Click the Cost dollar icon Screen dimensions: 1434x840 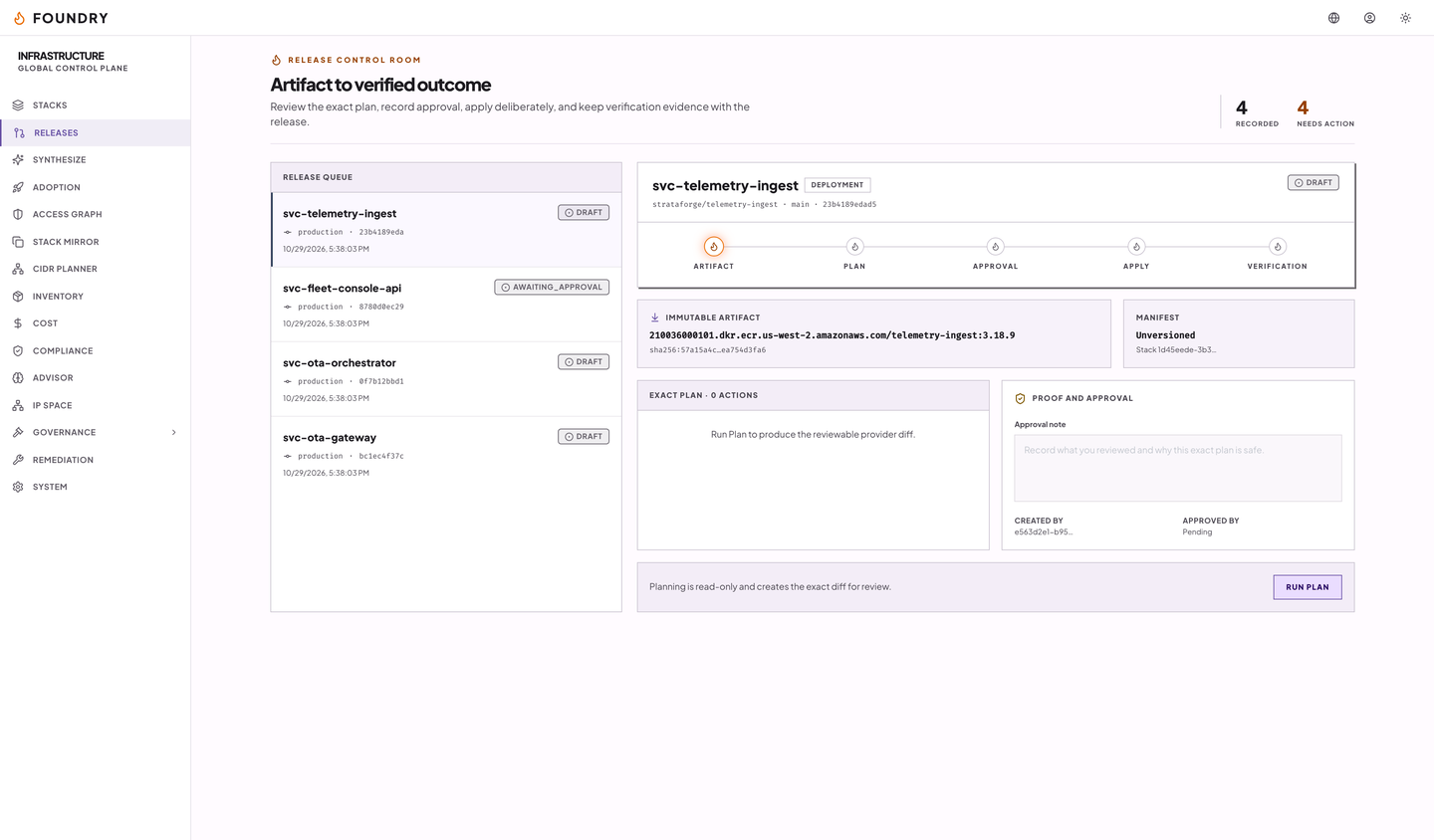[18, 323]
